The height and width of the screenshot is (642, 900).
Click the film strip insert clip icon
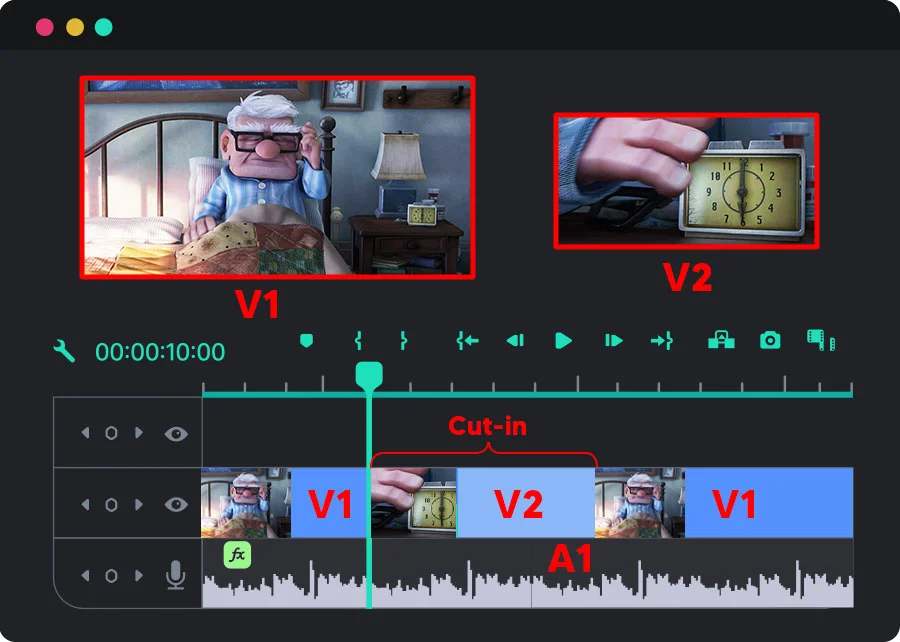pyautogui.click(x=821, y=340)
